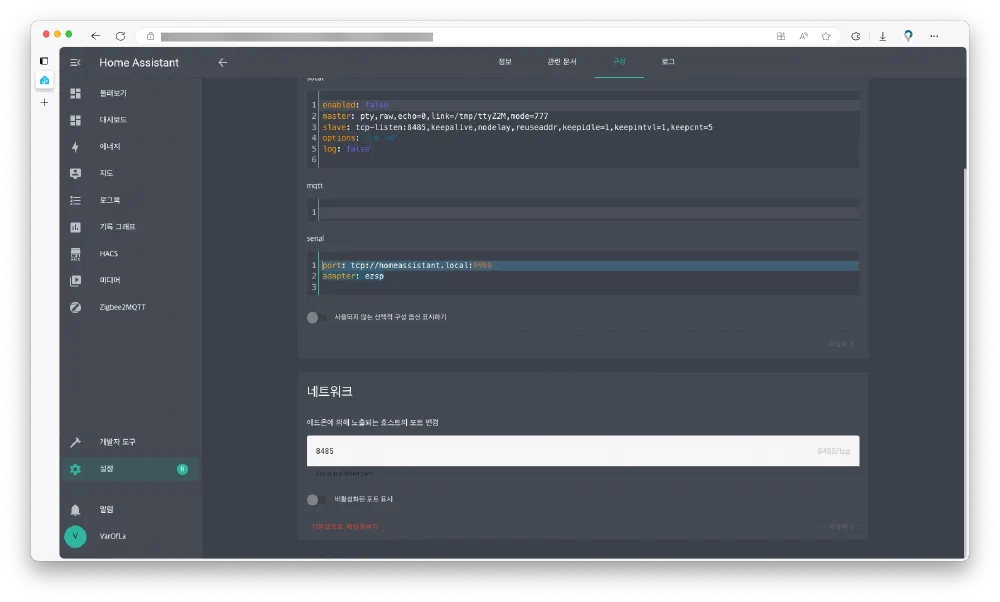Enable 사용되지 않는 선택적 구성 옵션 표시하기 toggle
Viewport: 1000px width, 602px height.
tap(317, 317)
